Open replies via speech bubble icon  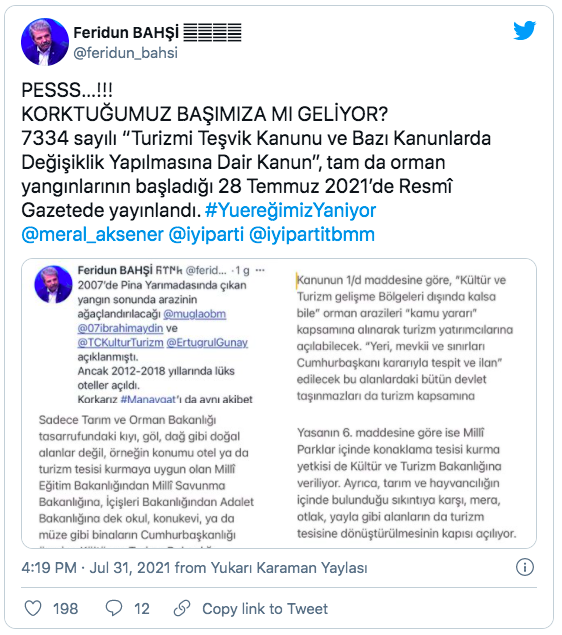[x=114, y=608]
